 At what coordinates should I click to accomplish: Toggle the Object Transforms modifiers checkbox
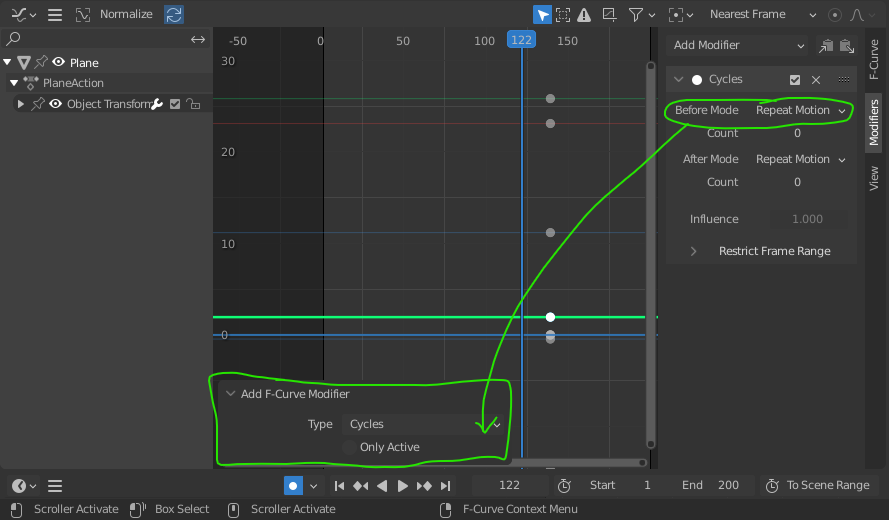point(175,104)
